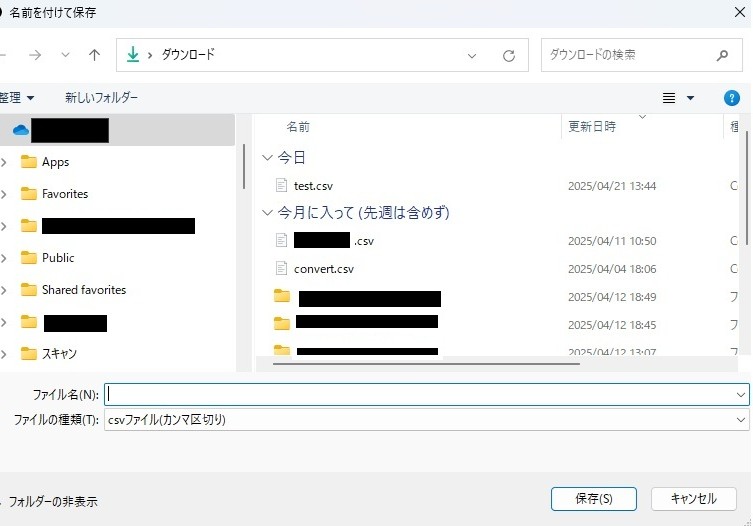Click the navigation pane vertical scrollbar

click(244, 166)
